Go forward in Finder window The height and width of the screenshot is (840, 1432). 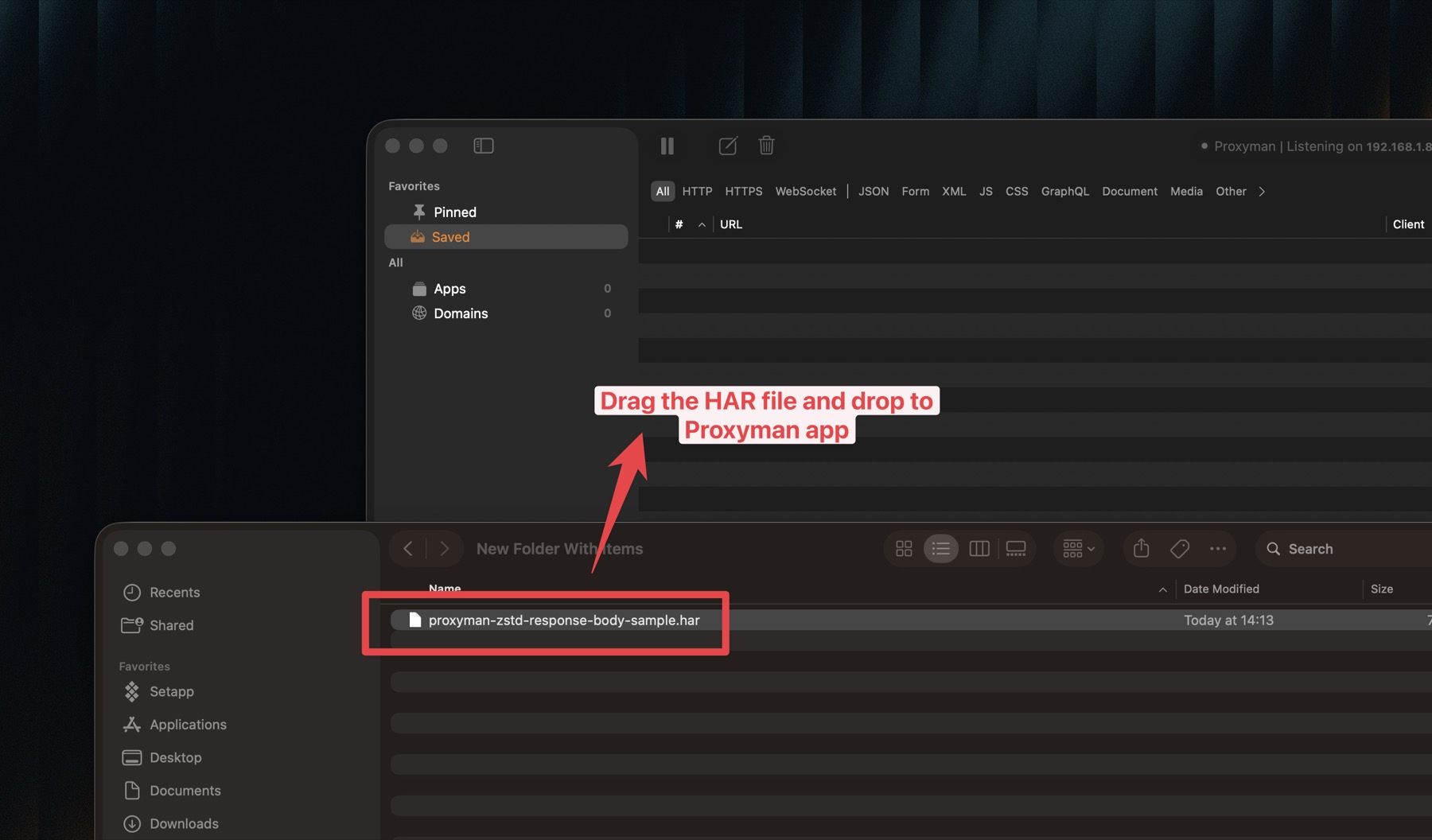[445, 548]
